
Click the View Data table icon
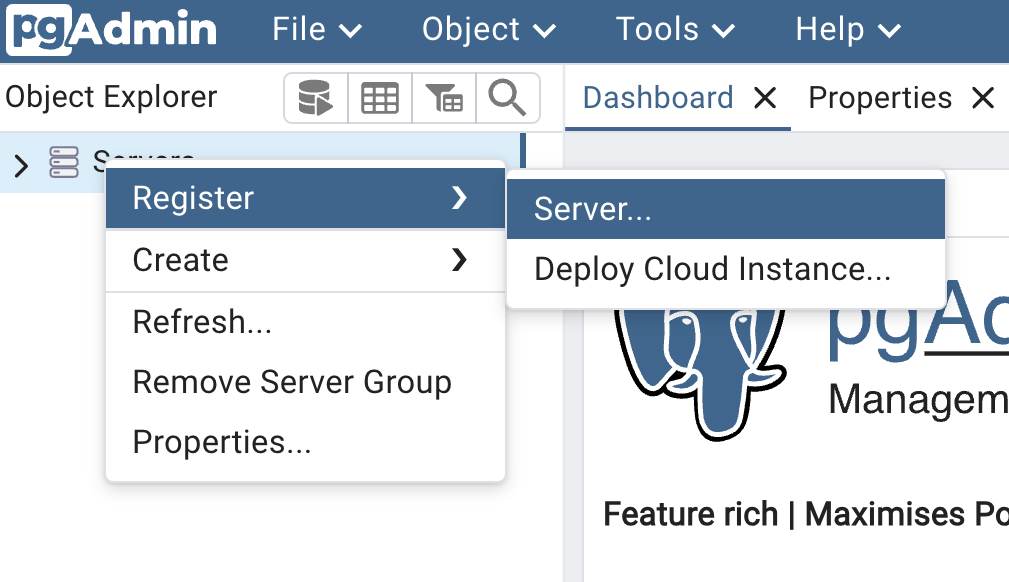[x=380, y=98]
